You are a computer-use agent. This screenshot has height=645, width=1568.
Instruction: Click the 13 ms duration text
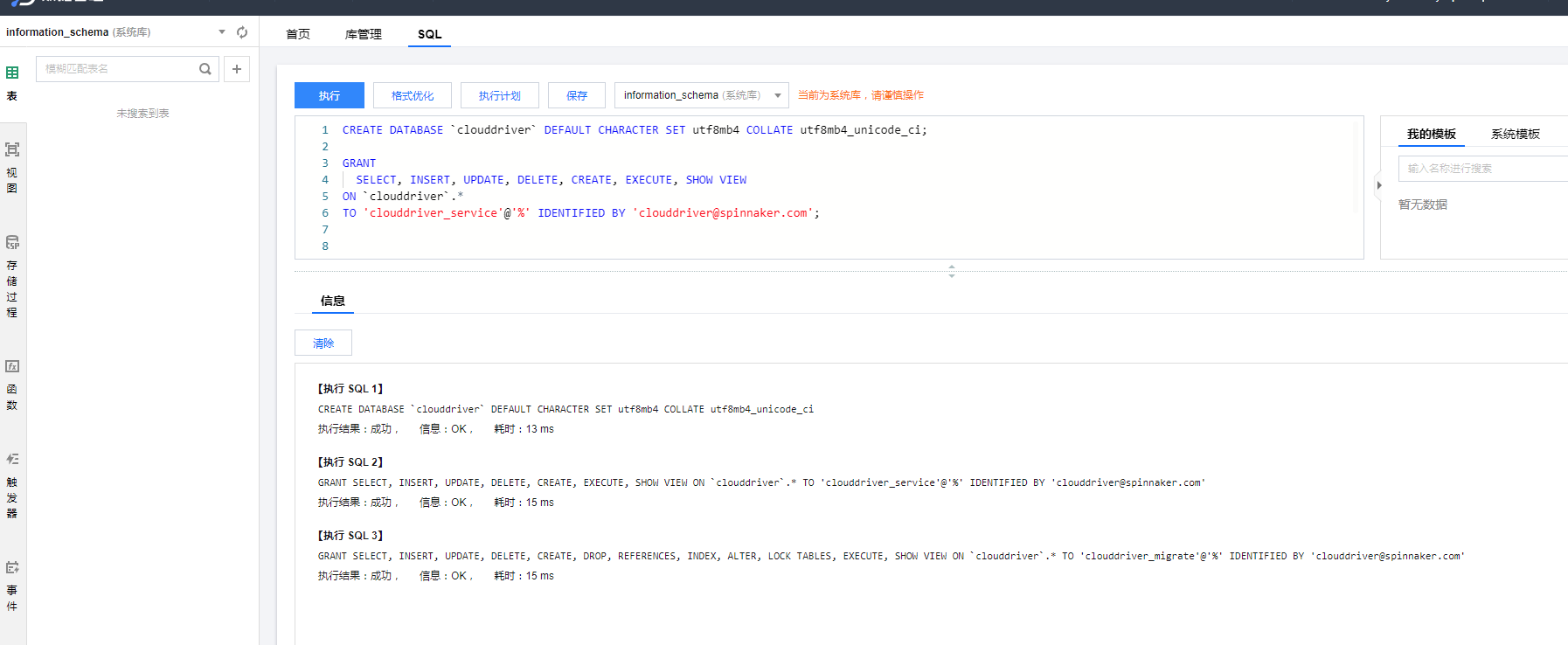tap(540, 429)
